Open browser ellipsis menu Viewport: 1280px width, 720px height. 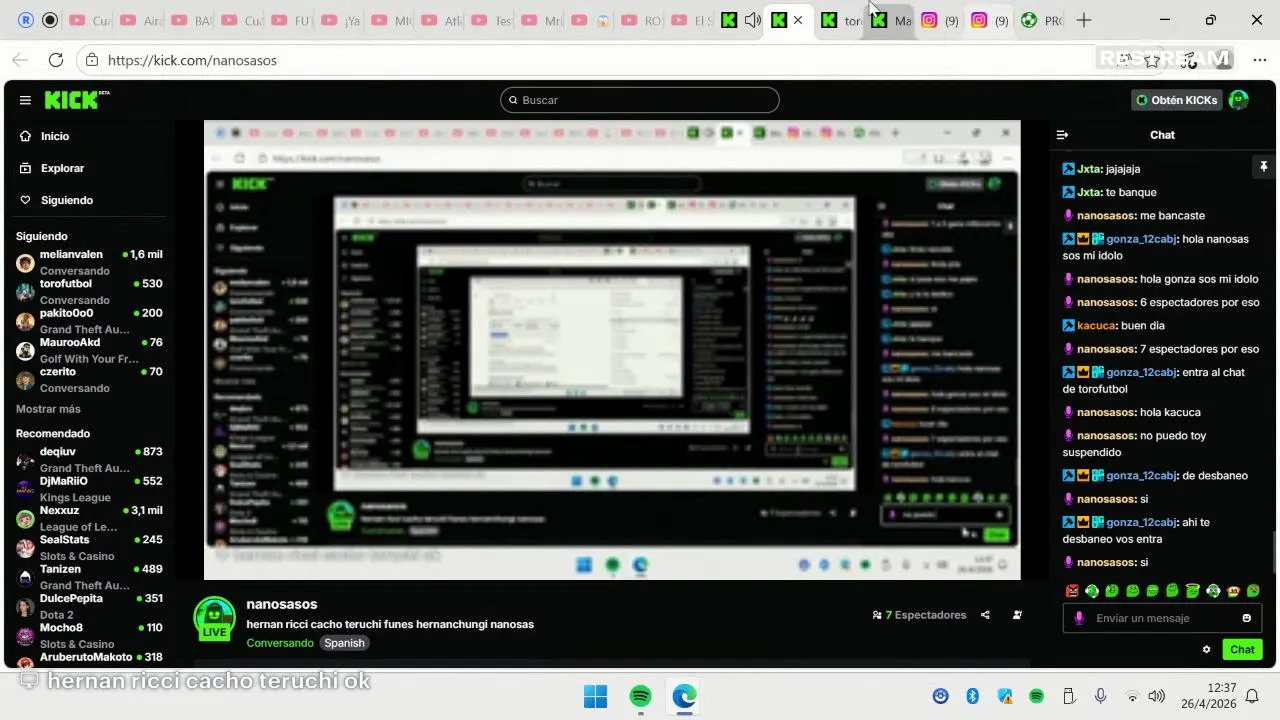pyautogui.click(x=1259, y=60)
